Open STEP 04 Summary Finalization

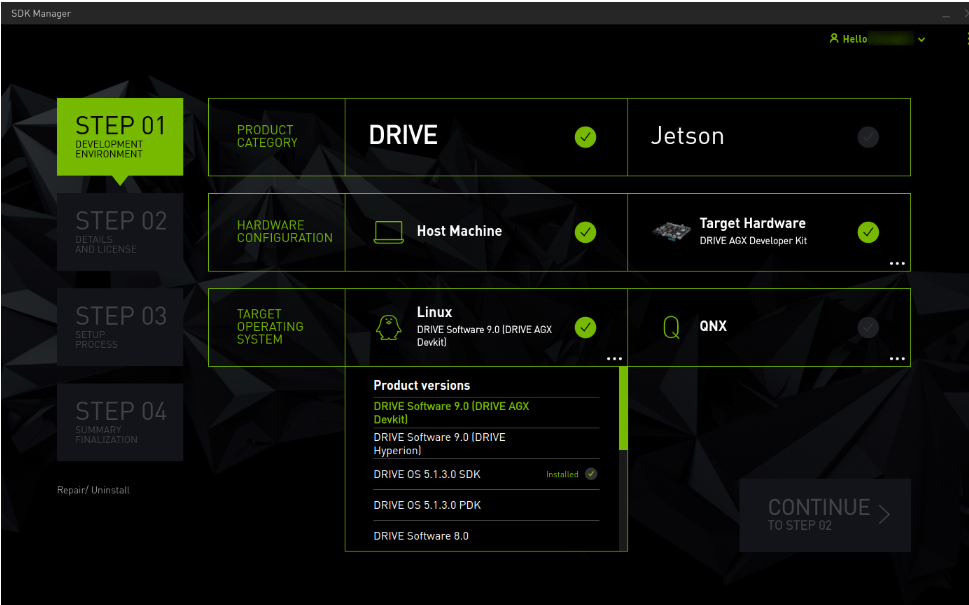[119, 422]
